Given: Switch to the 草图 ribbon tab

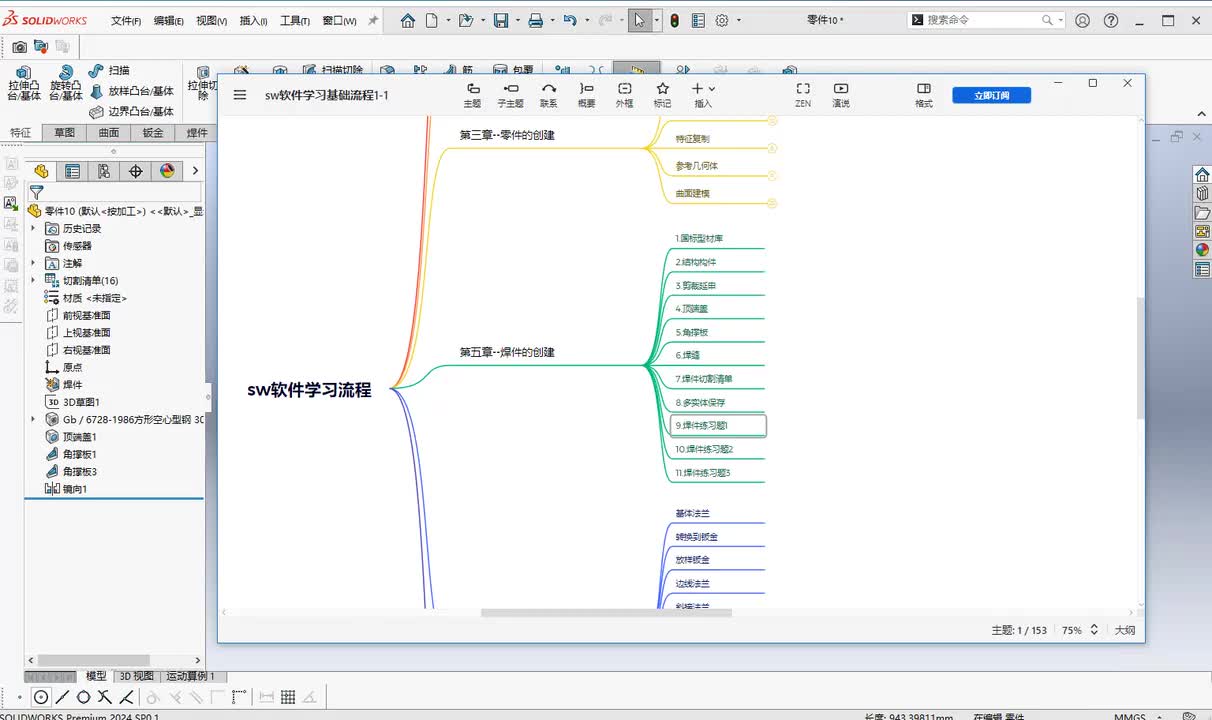Looking at the screenshot, I should coord(64,133).
